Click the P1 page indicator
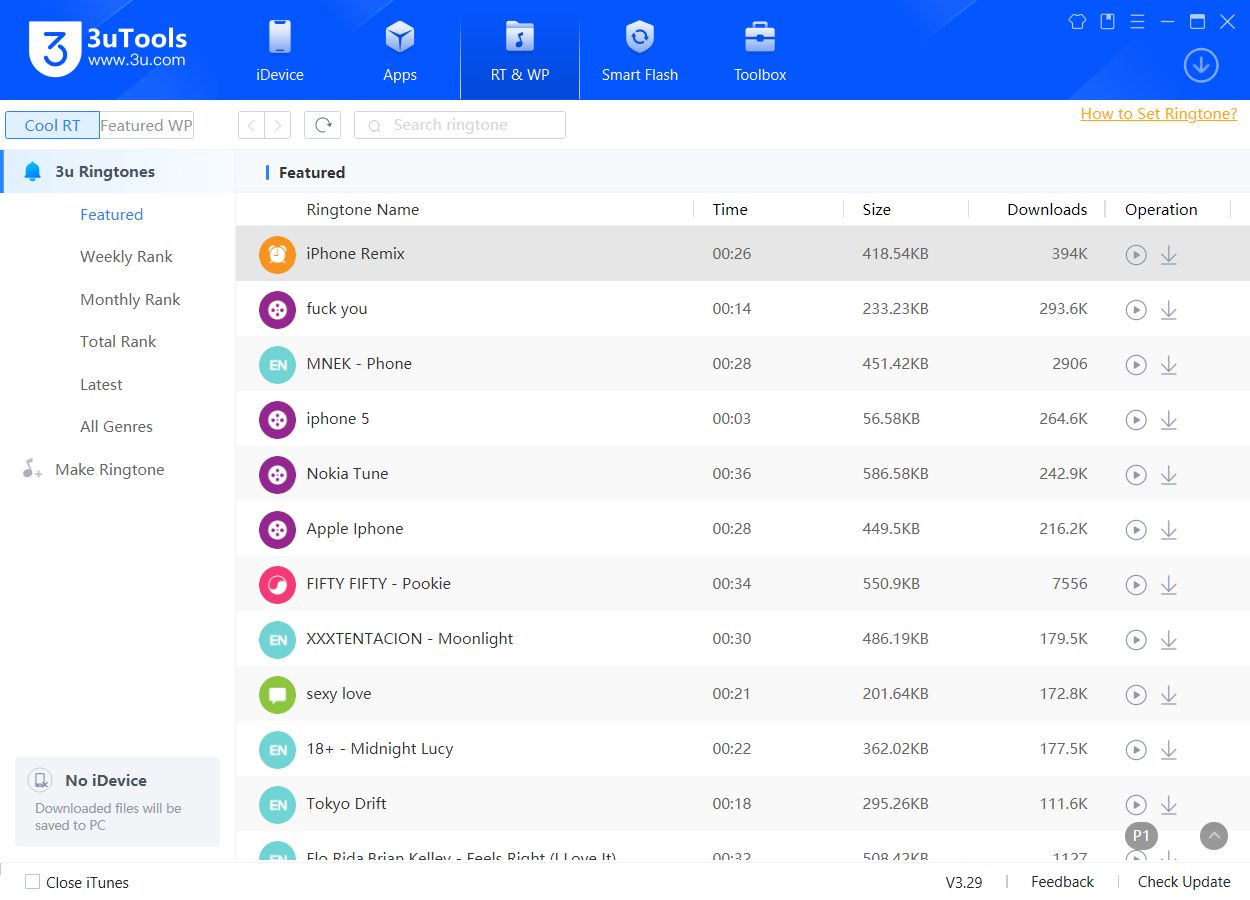 pyautogui.click(x=1141, y=836)
